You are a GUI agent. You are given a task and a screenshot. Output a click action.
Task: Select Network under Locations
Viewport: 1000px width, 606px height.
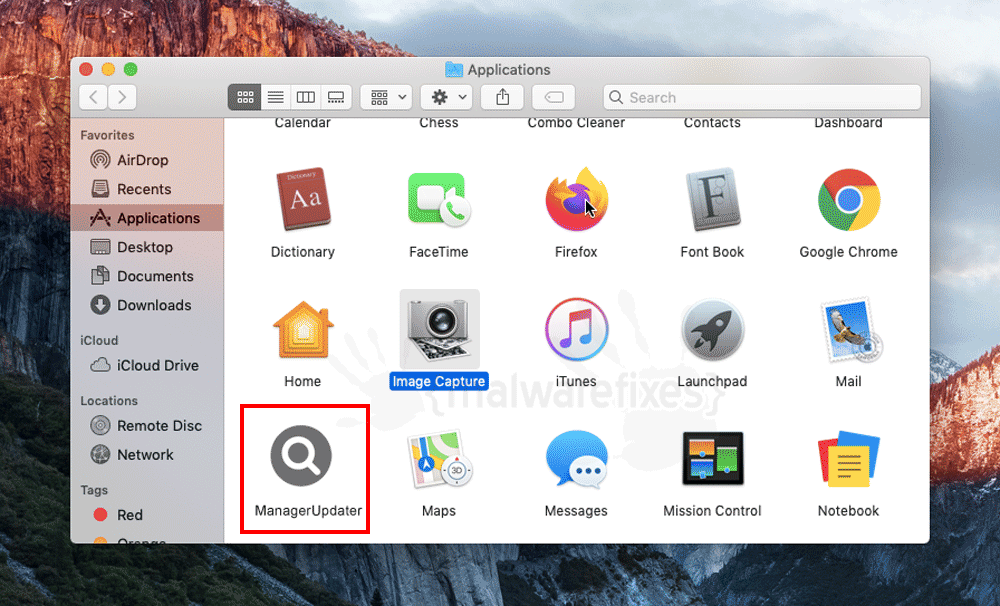[x=147, y=455]
